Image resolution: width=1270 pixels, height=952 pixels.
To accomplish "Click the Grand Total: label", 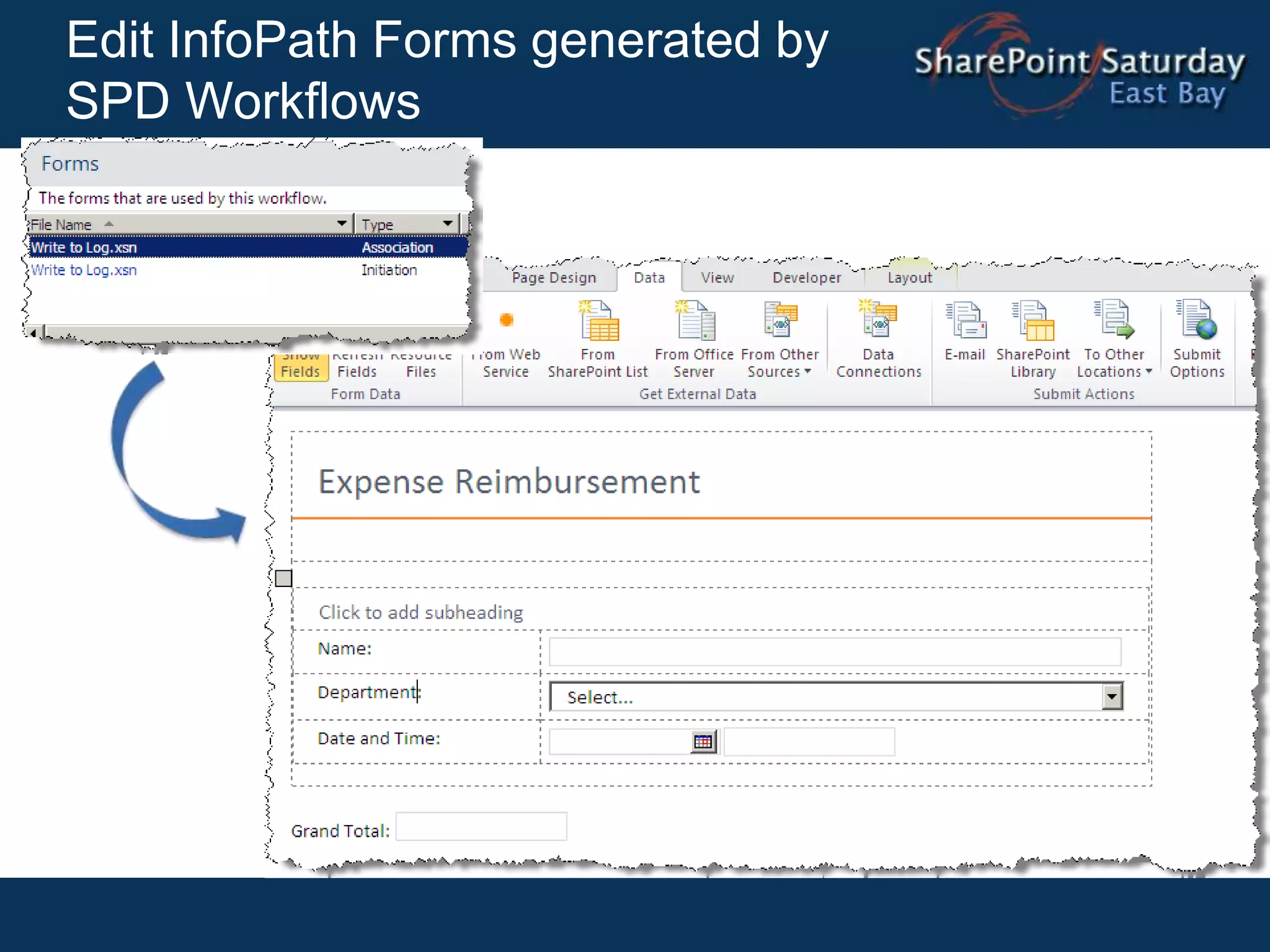I will (x=340, y=831).
